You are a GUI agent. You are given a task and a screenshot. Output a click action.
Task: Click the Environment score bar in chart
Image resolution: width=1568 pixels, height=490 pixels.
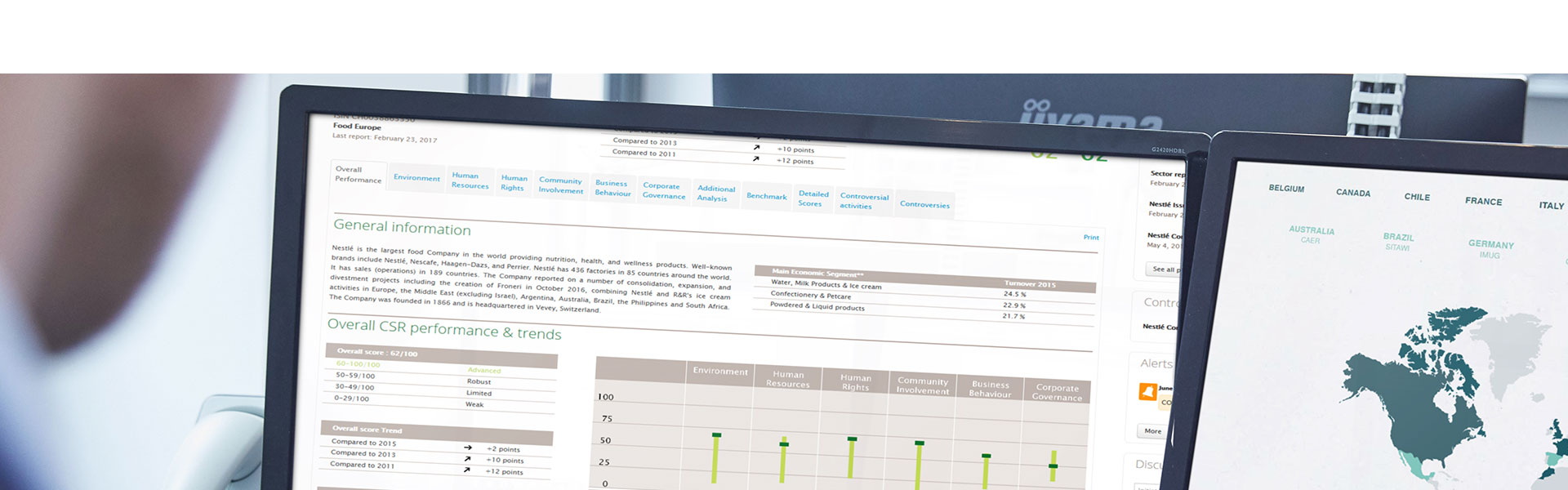(716, 458)
